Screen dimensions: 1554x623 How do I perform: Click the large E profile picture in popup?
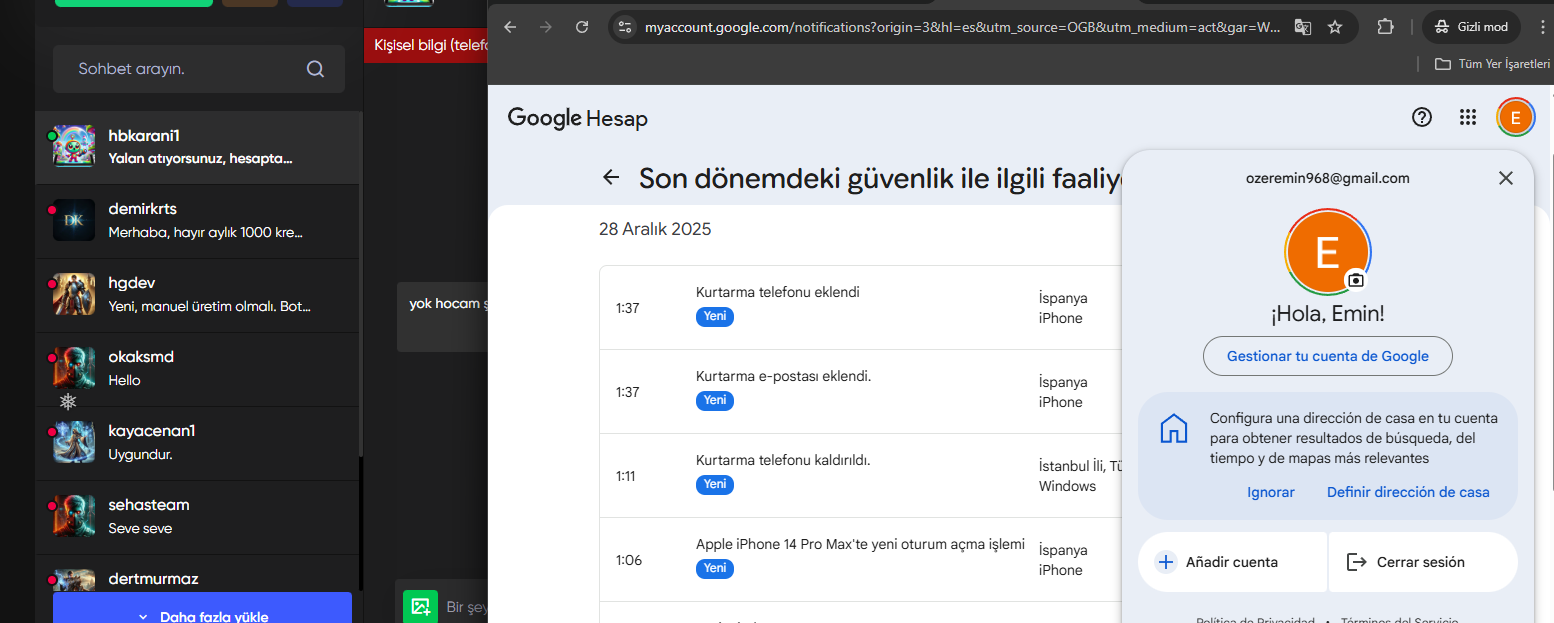(1327, 252)
